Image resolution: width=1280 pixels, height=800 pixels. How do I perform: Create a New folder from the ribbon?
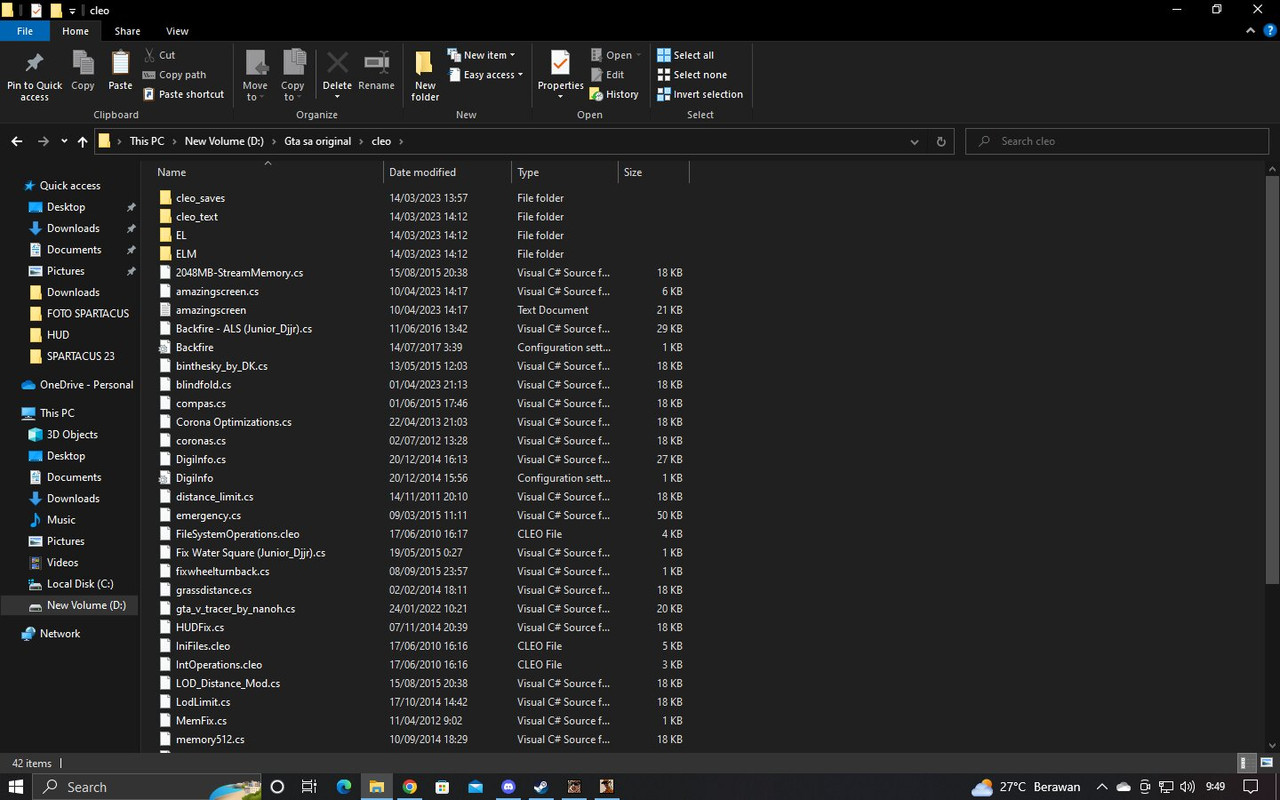click(x=425, y=76)
